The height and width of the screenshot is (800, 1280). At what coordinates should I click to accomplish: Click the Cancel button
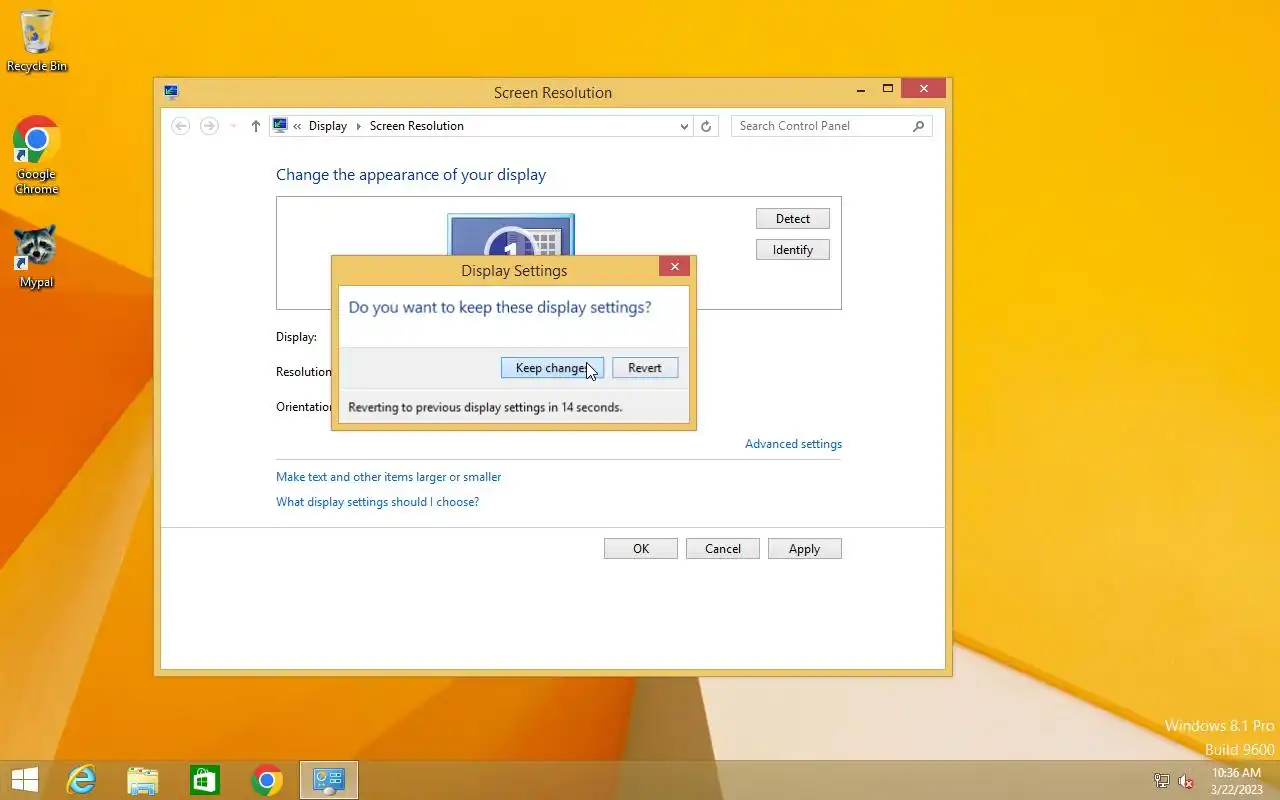(723, 549)
